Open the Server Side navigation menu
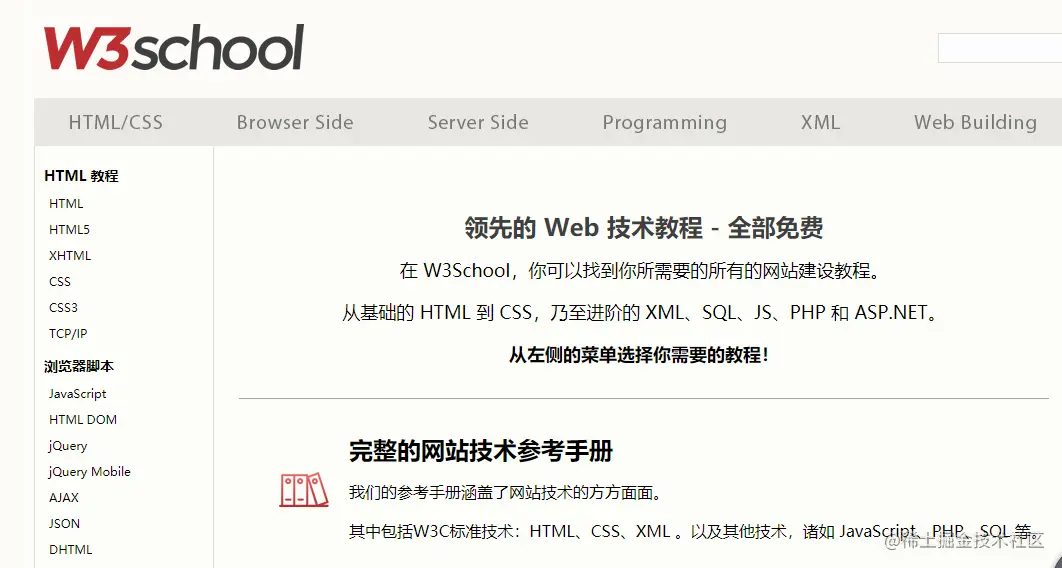This screenshot has width=1062, height=568. tap(478, 123)
